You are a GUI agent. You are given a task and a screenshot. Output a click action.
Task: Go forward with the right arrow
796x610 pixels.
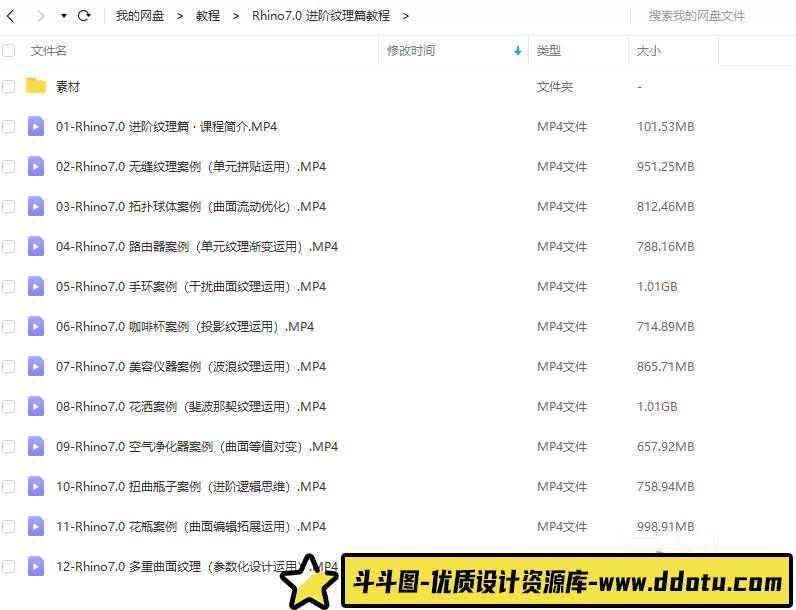click(41, 16)
